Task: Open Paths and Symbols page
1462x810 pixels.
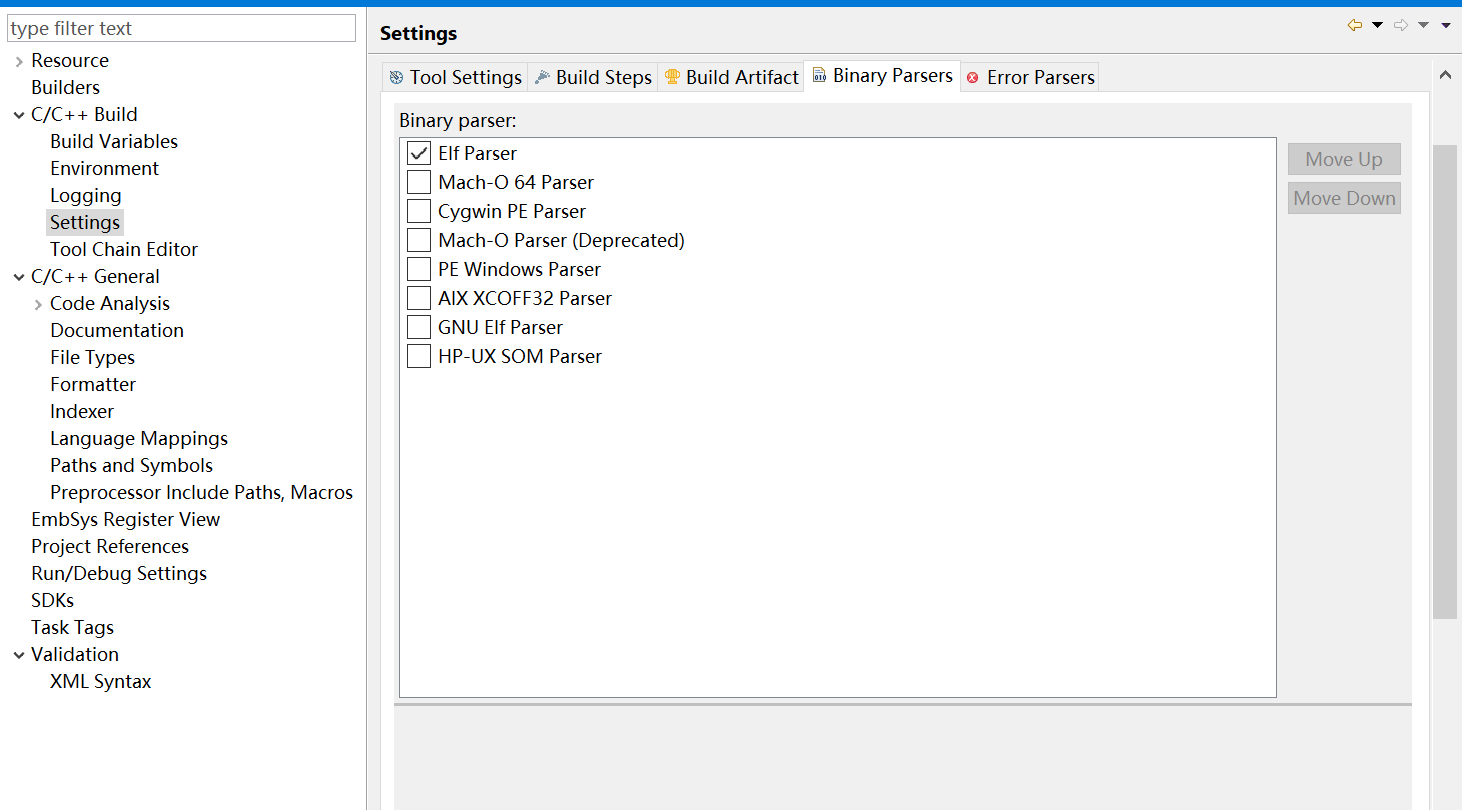Action: click(x=131, y=465)
